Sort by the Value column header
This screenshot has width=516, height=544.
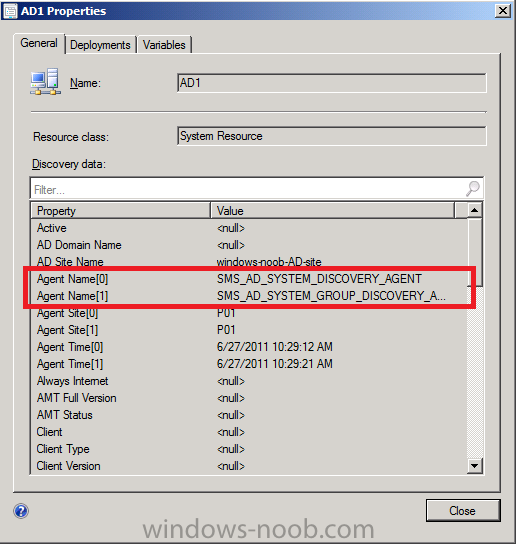click(x=332, y=211)
